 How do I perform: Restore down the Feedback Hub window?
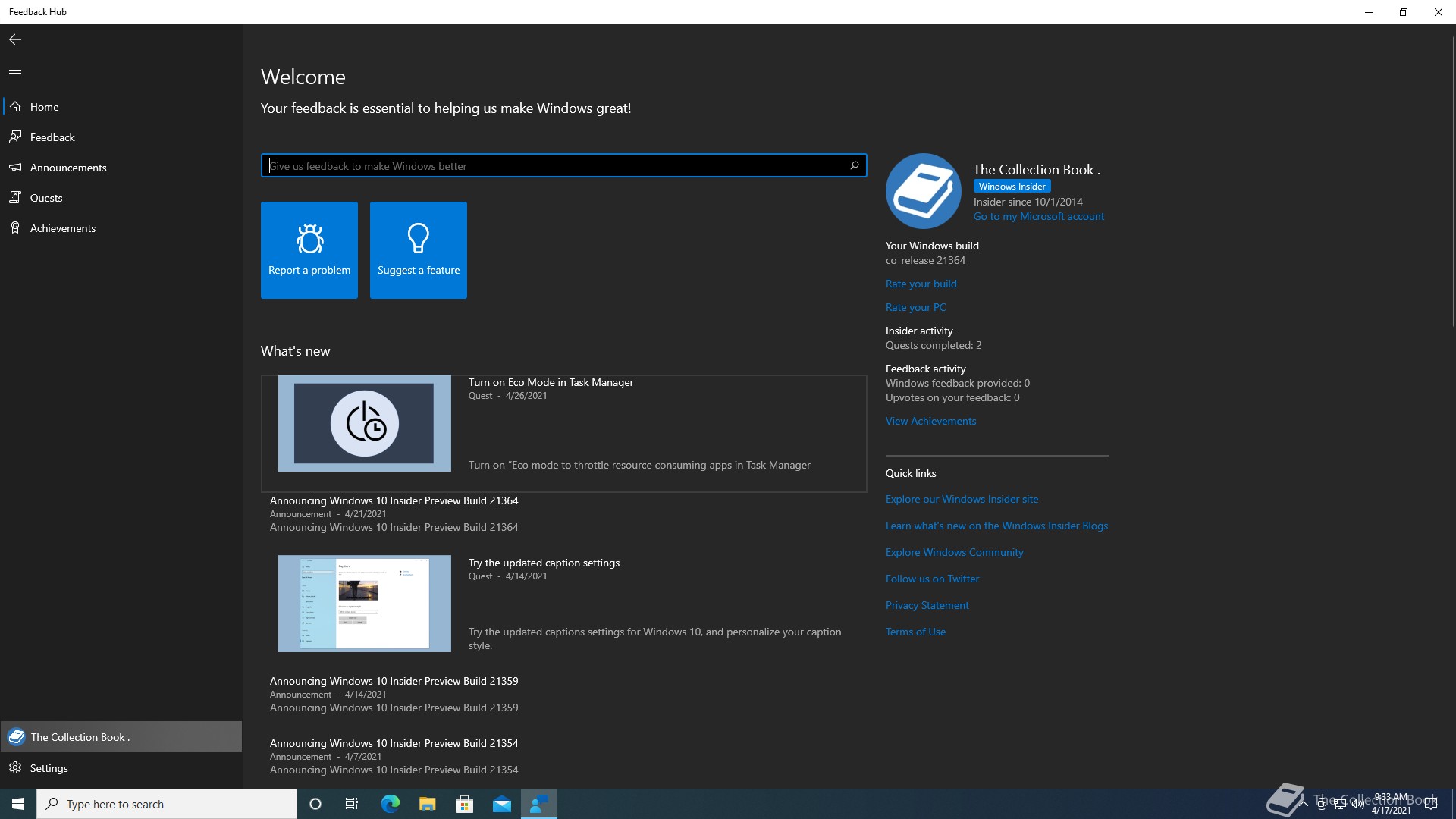click(x=1404, y=12)
